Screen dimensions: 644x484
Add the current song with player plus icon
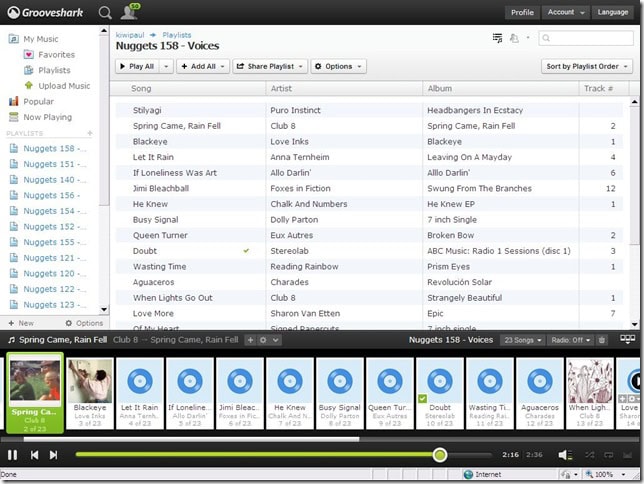[250, 340]
